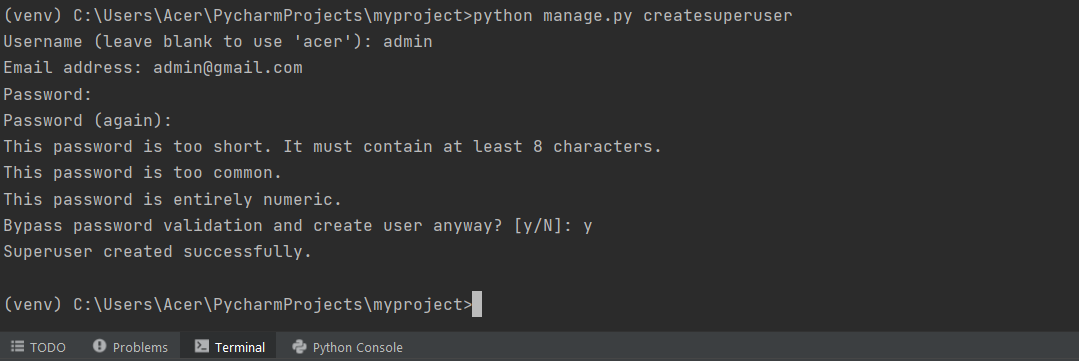Click 'manage.py' in the first command
This screenshot has height=361, width=1079.
(x=588, y=15)
